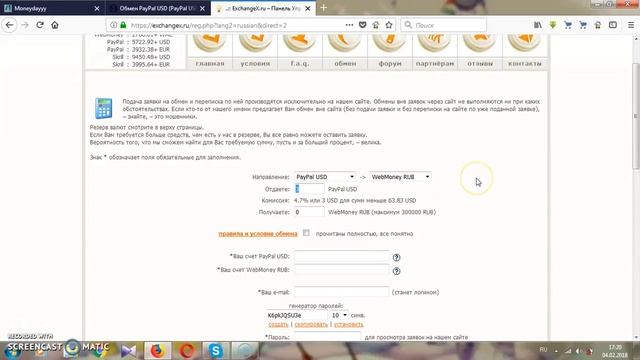
Task: Click the calculator icon near the notice text
Action: (x=104, y=108)
